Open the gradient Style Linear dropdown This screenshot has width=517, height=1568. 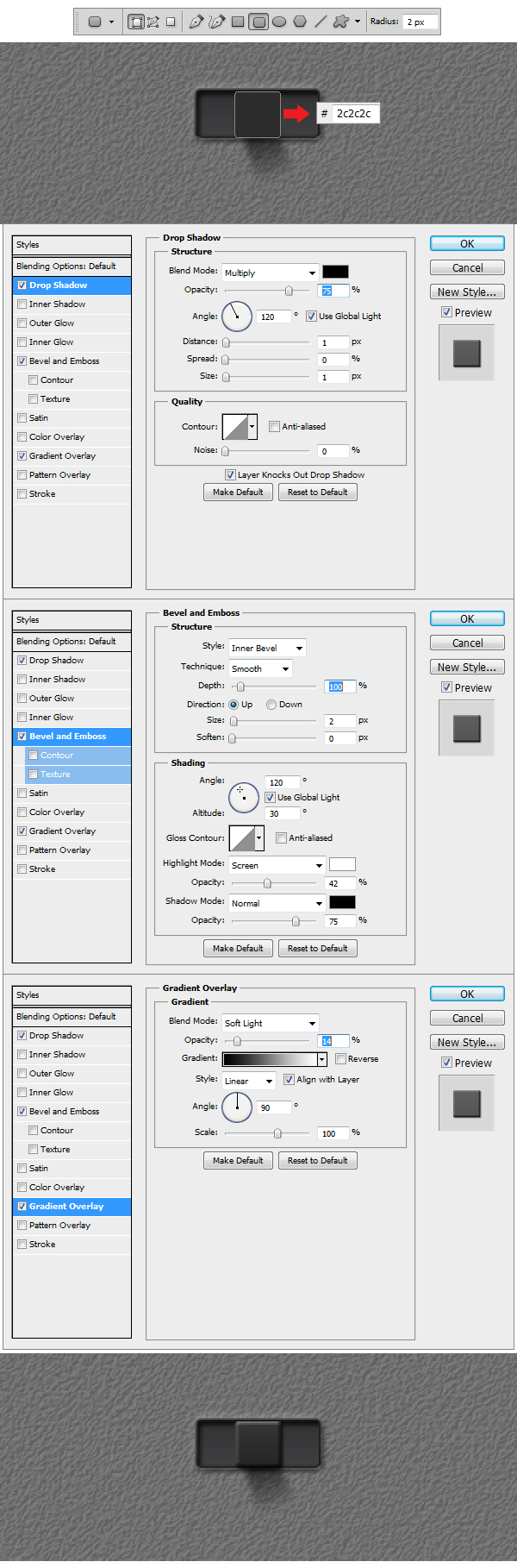[x=249, y=1081]
